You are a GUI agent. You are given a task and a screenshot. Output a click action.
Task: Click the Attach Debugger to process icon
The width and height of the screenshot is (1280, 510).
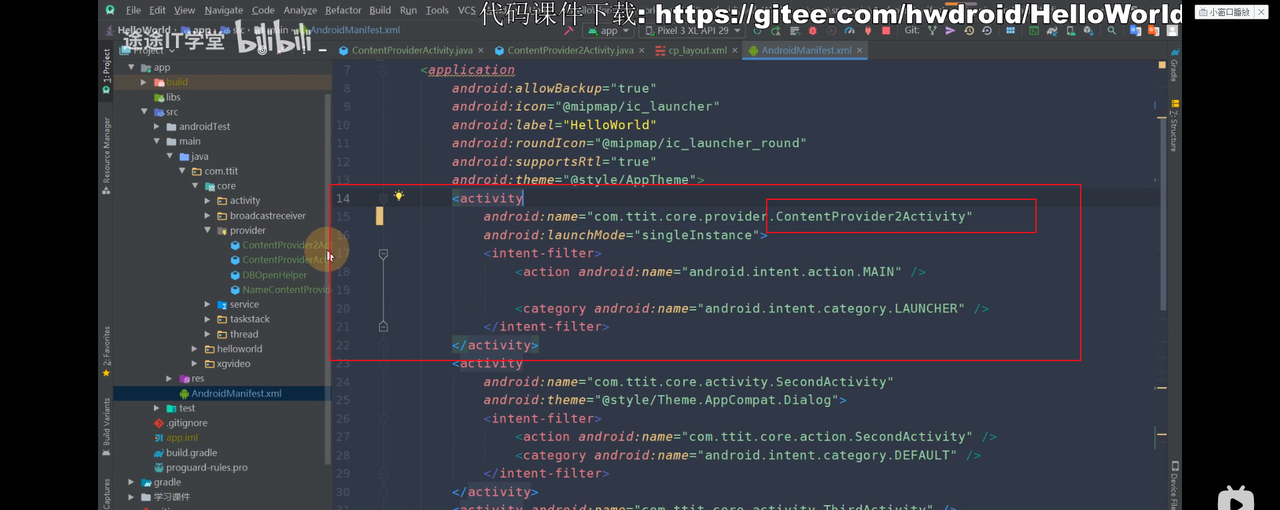click(x=867, y=31)
